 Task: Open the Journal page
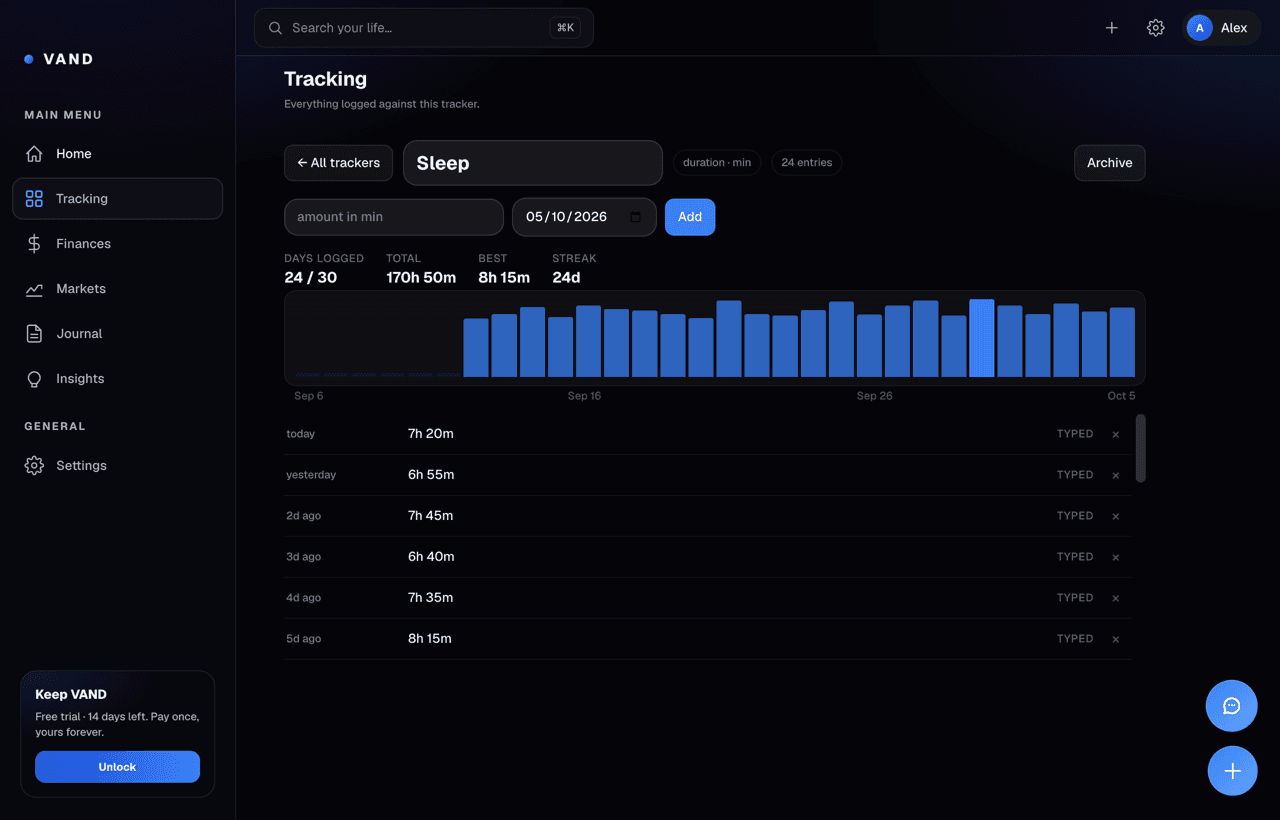pos(117,334)
